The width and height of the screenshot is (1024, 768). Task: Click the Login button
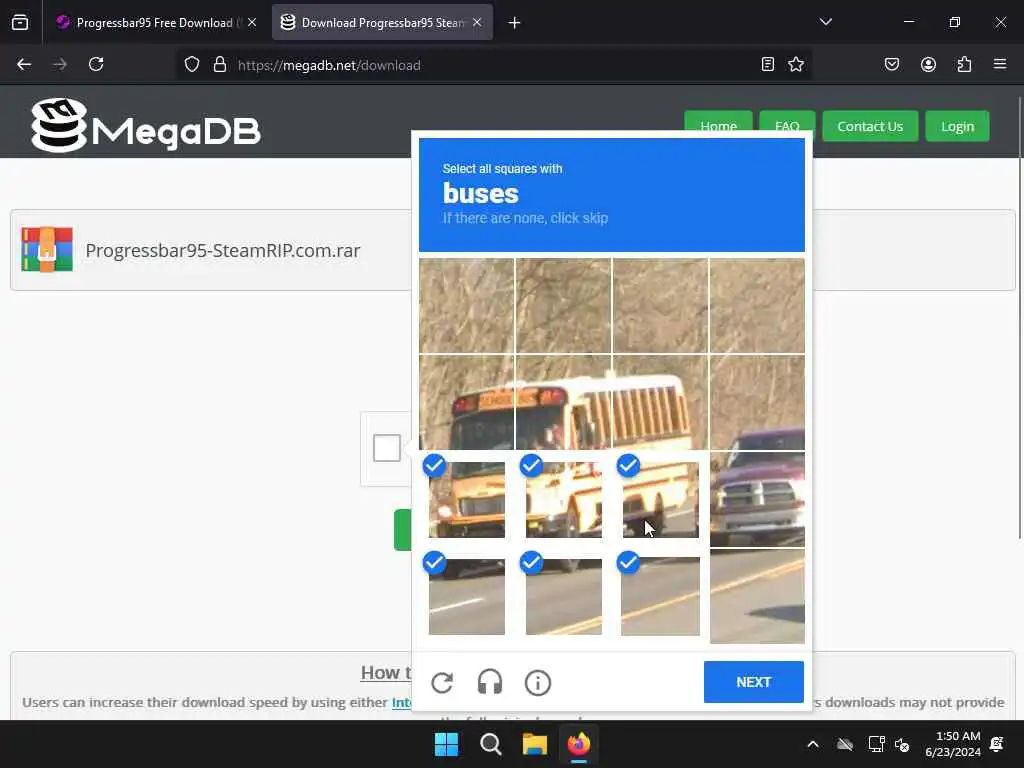[x=957, y=126]
